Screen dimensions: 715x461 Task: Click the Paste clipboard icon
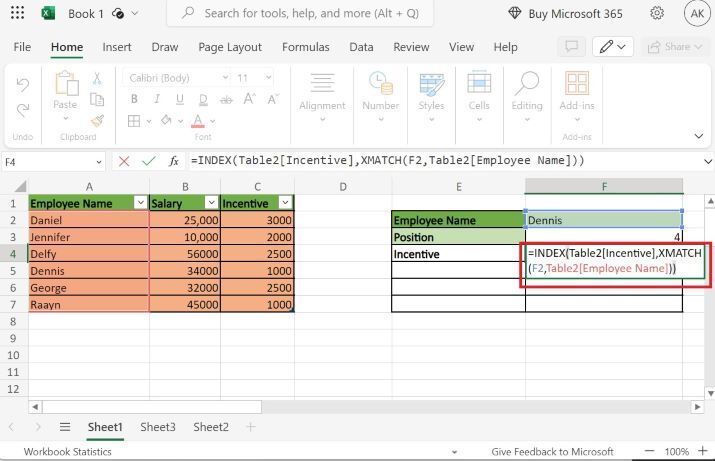(x=64, y=86)
